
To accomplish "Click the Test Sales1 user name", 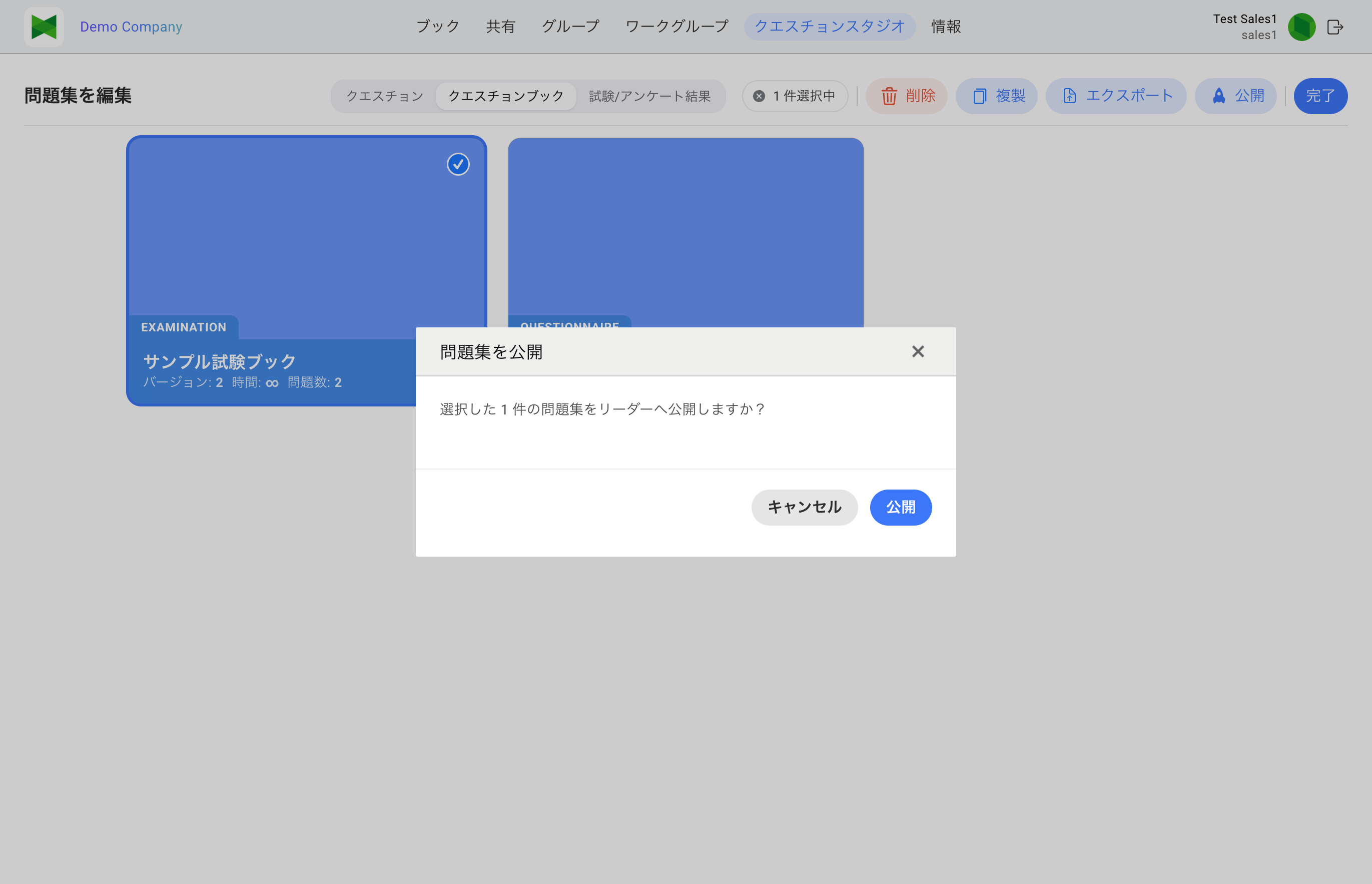I will click(1244, 19).
